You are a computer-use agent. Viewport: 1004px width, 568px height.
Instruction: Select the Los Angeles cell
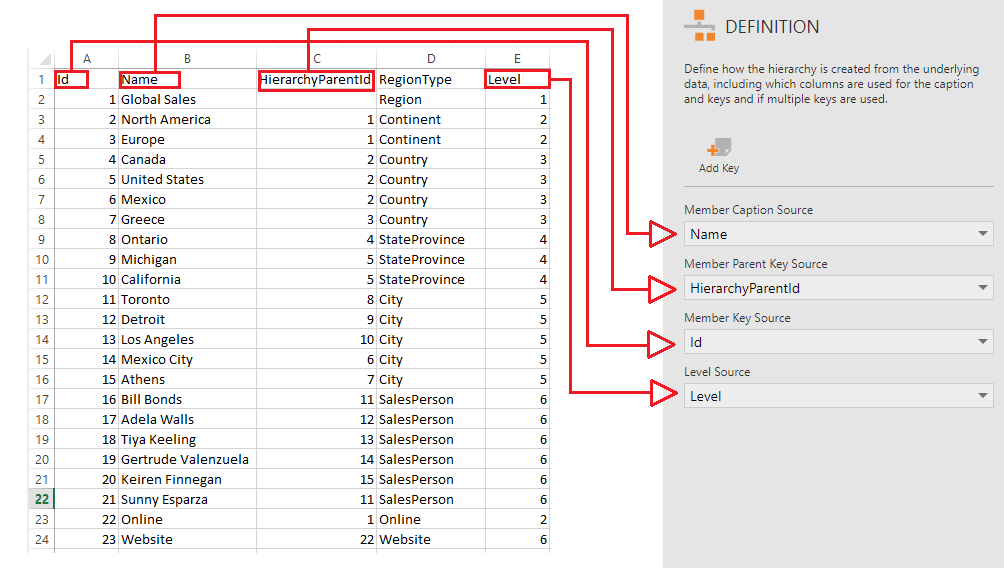tap(187, 340)
